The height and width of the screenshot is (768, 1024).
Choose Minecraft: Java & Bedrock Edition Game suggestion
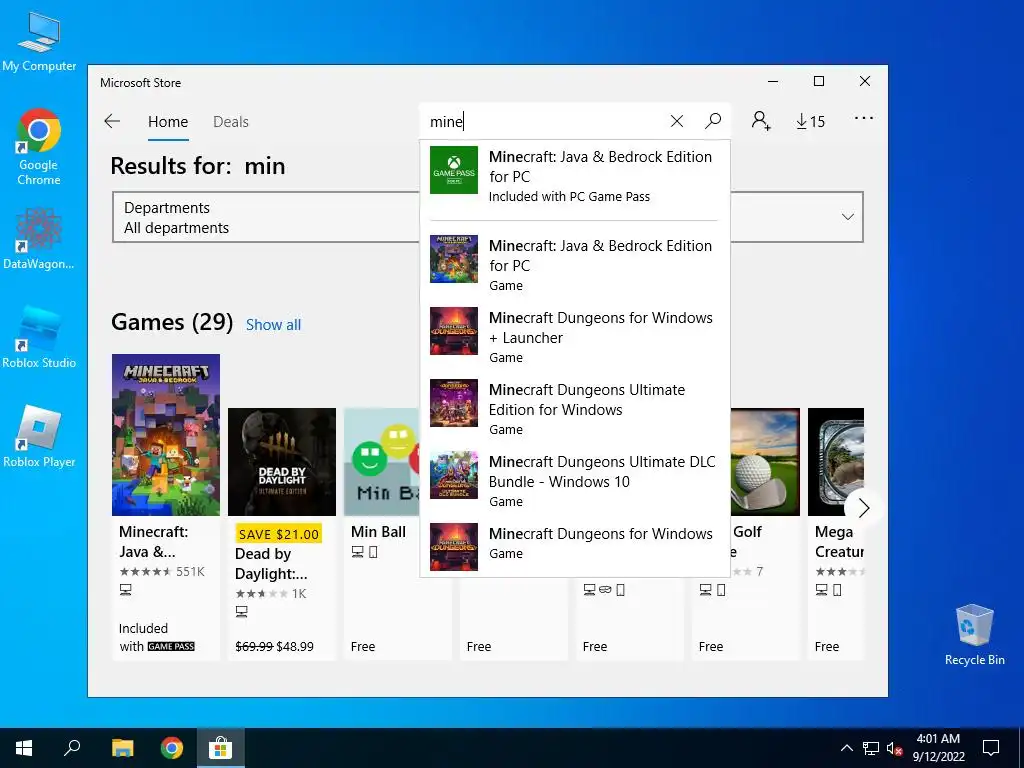point(575,264)
